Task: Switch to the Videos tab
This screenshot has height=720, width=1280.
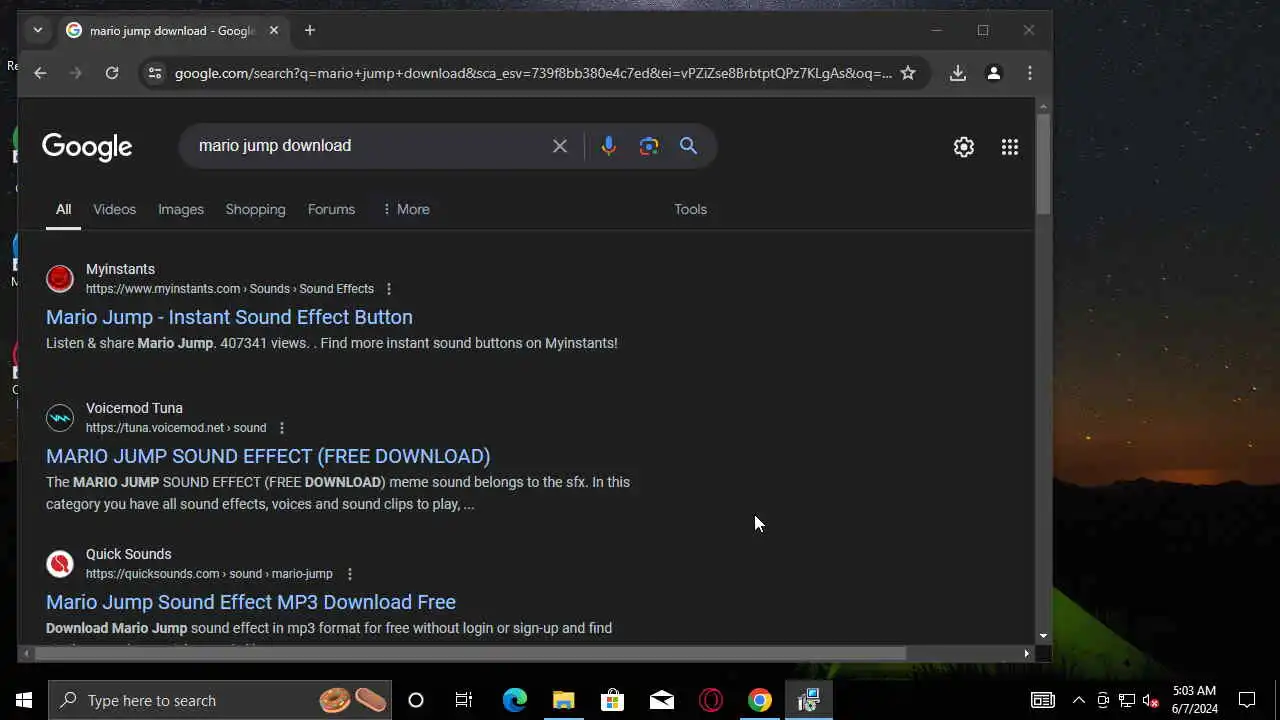Action: (114, 209)
